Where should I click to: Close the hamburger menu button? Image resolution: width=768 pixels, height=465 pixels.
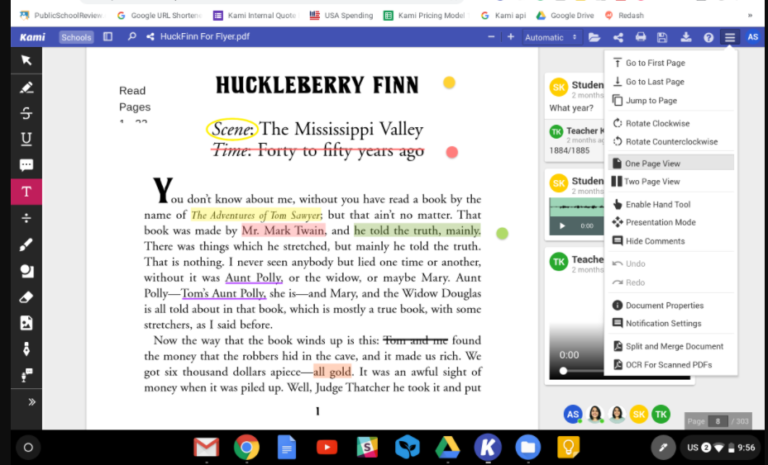pos(730,37)
